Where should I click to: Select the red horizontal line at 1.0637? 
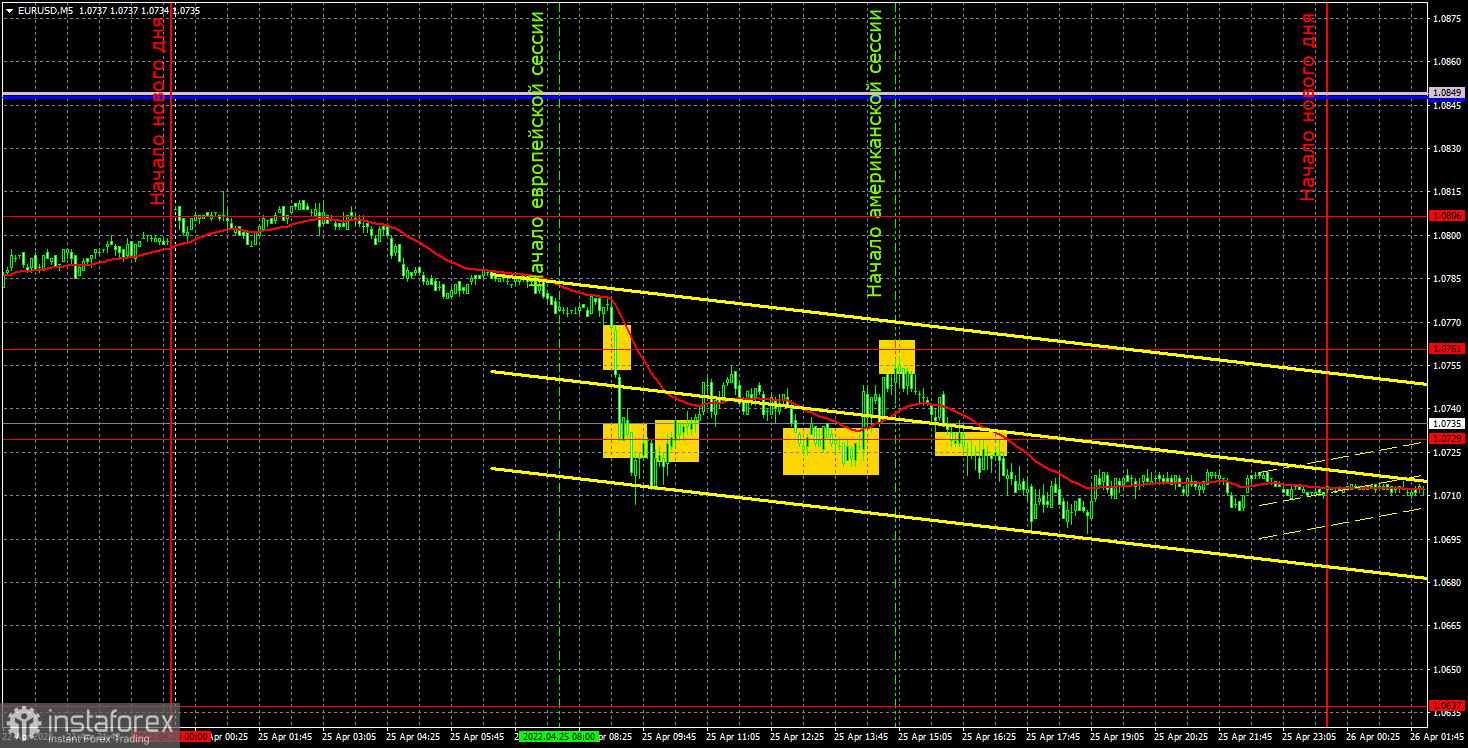(x=715, y=706)
